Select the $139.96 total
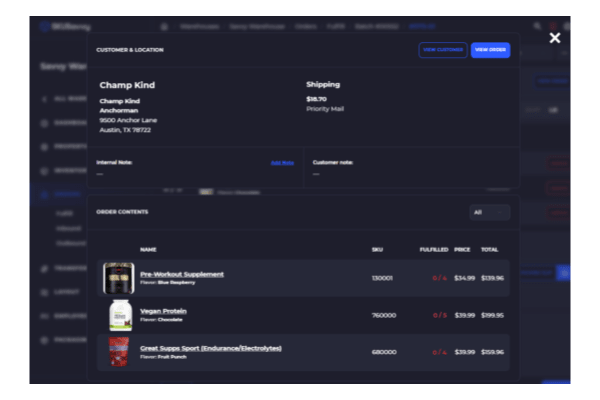This screenshot has height=400, width=600. (492, 278)
